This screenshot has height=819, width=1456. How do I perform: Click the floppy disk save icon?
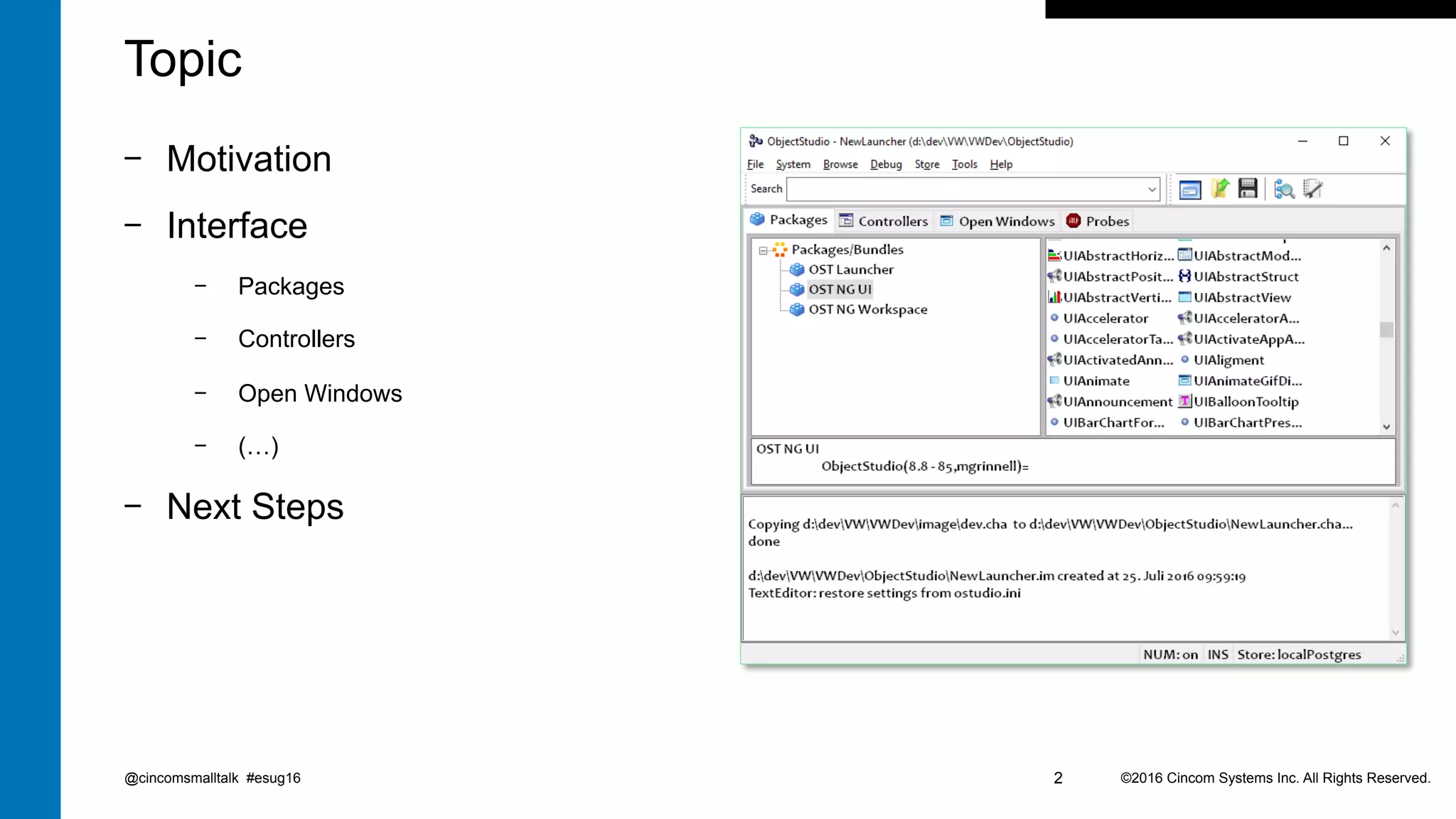(x=1248, y=188)
